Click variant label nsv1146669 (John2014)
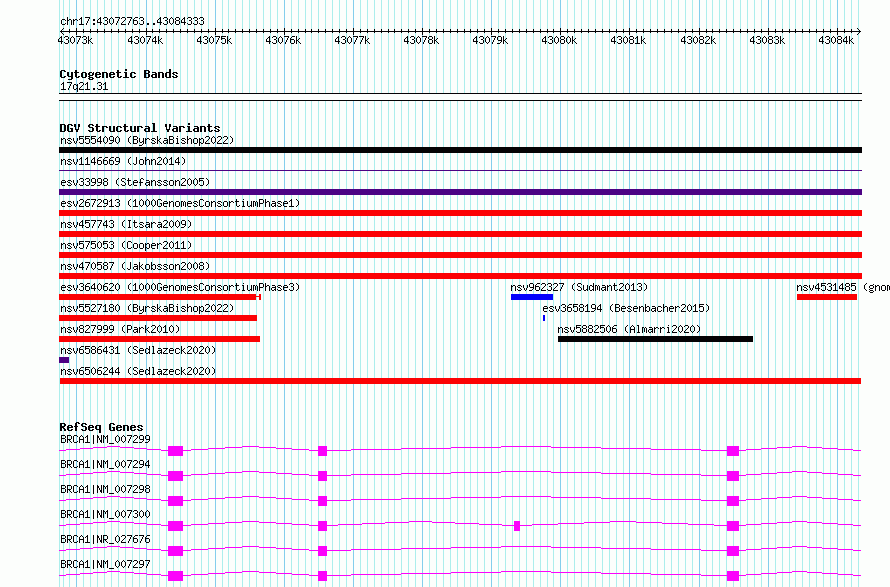 pos(123,161)
